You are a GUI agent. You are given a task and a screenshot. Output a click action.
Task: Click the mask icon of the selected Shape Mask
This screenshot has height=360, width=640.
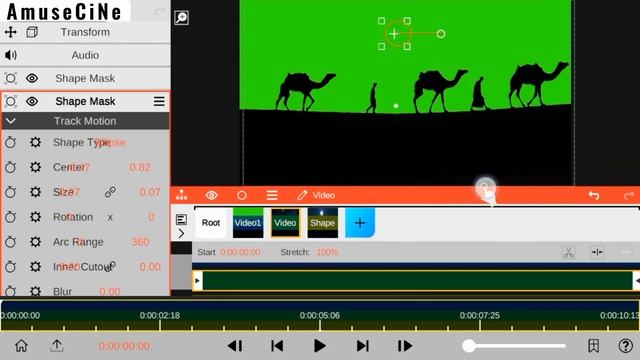pyautogui.click(x=11, y=101)
